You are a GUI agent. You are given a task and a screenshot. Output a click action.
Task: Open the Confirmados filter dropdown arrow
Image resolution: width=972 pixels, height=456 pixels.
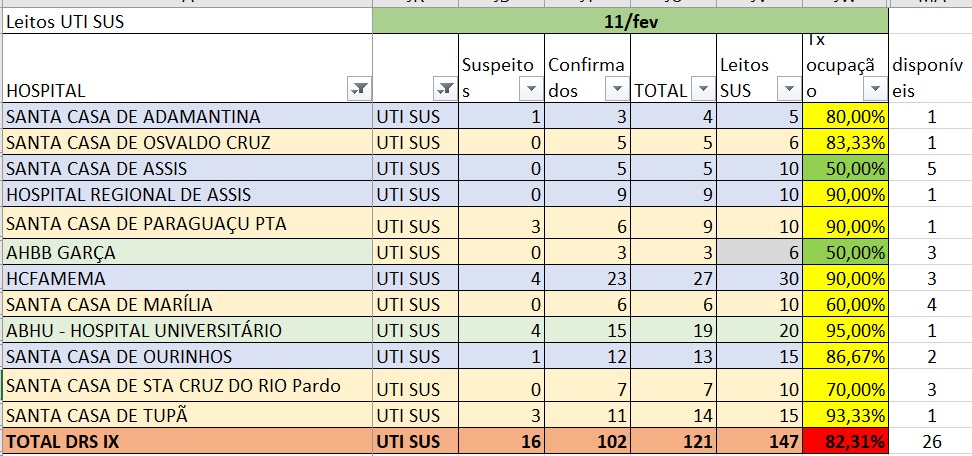[616, 90]
